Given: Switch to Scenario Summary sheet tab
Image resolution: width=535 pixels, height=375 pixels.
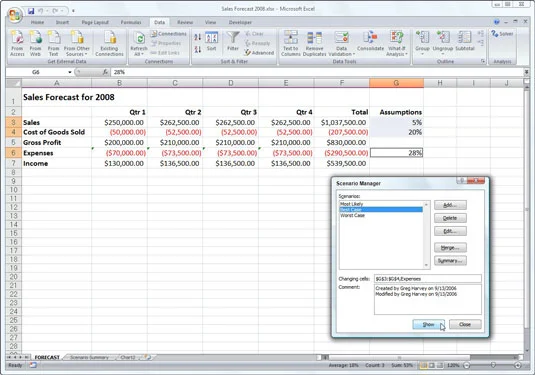Looking at the screenshot, I should [89, 357].
